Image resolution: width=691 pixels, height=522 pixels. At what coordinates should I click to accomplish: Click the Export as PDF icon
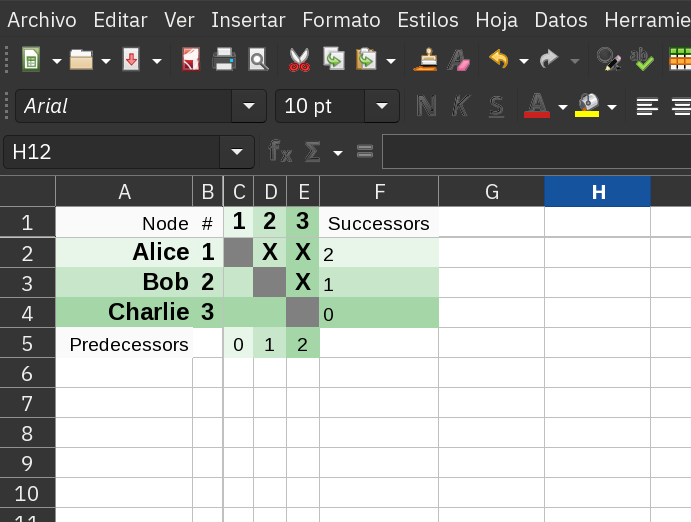tap(191, 60)
